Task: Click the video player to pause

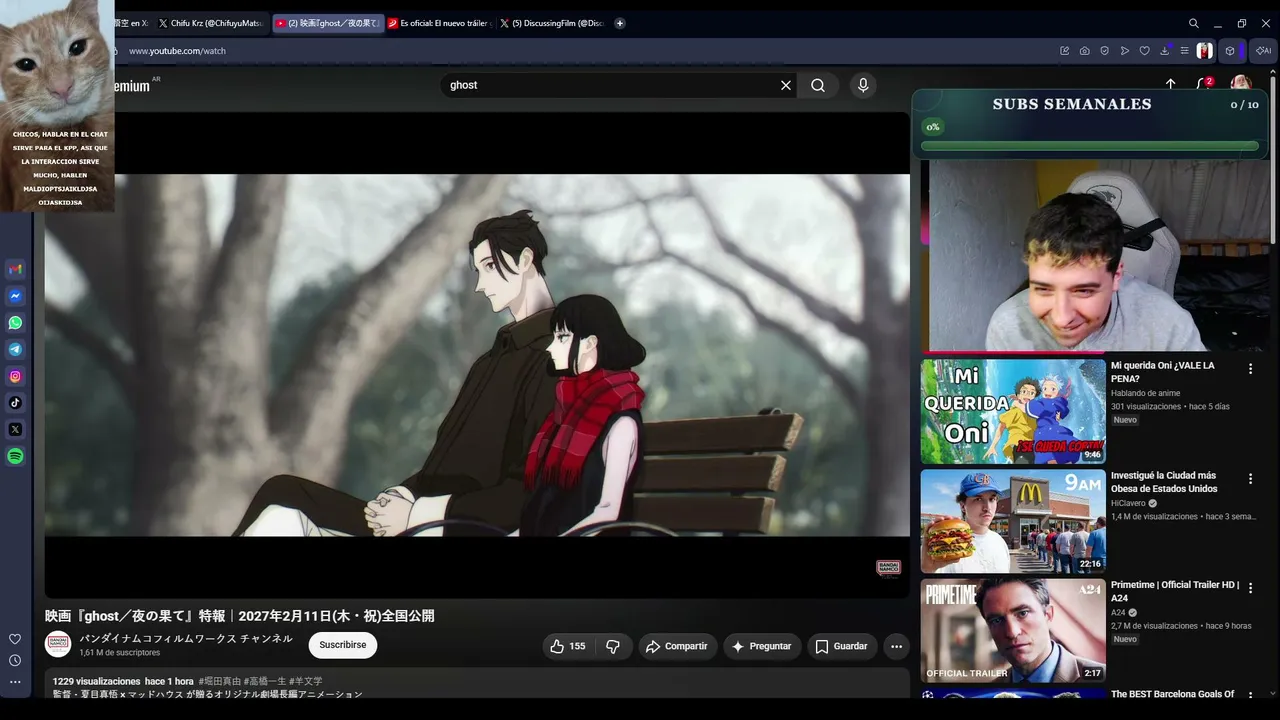Action: pos(477,355)
